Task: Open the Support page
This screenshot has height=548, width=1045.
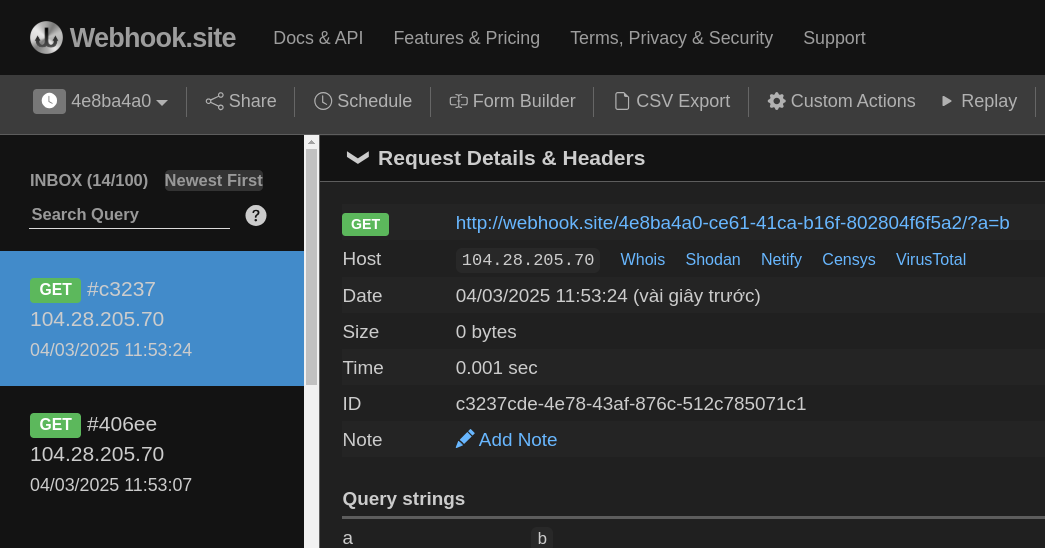Action: (x=834, y=38)
